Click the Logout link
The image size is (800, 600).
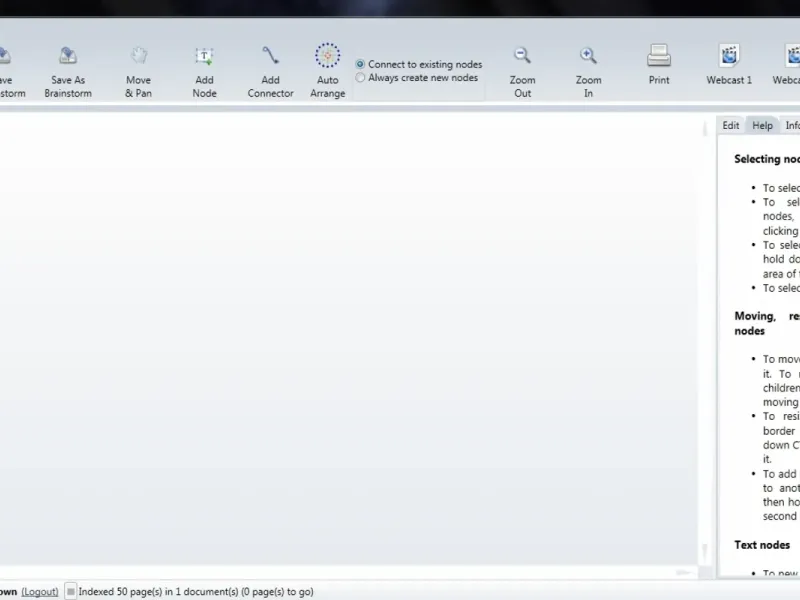point(40,592)
